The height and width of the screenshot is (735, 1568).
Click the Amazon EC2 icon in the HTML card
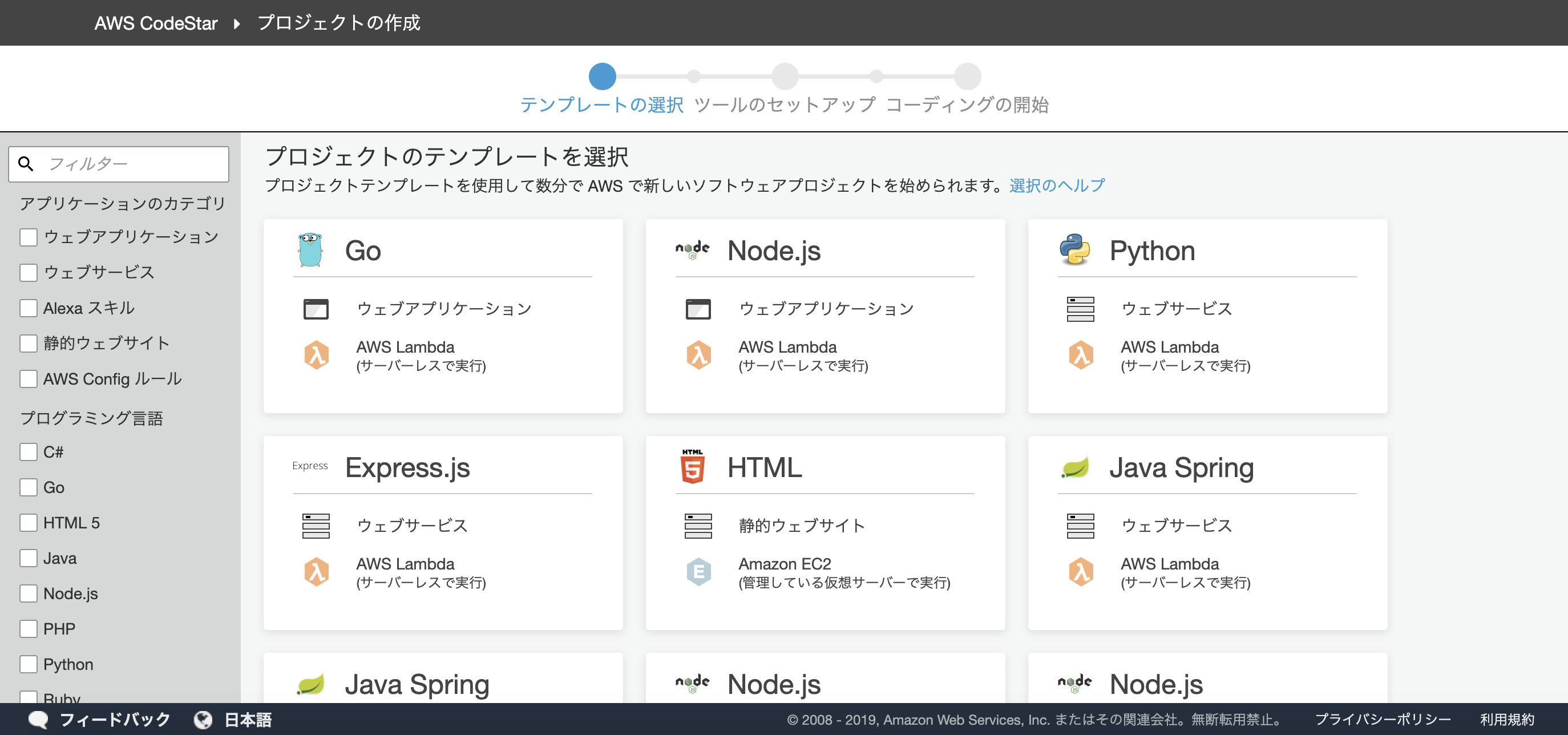coord(699,572)
